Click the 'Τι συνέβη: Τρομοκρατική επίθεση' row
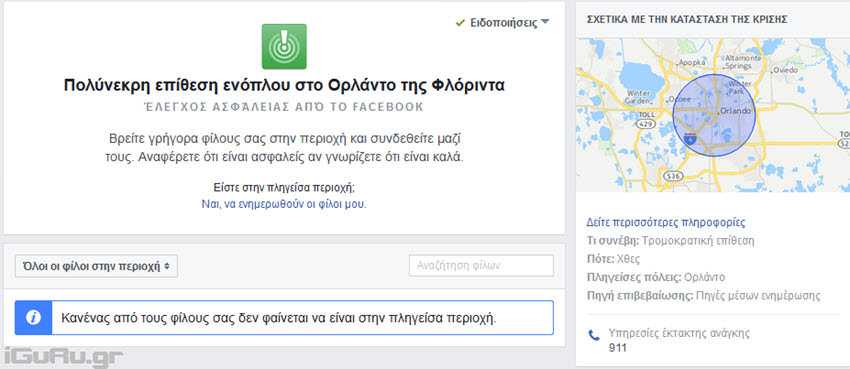The width and height of the screenshot is (850, 369). pyautogui.click(x=671, y=241)
